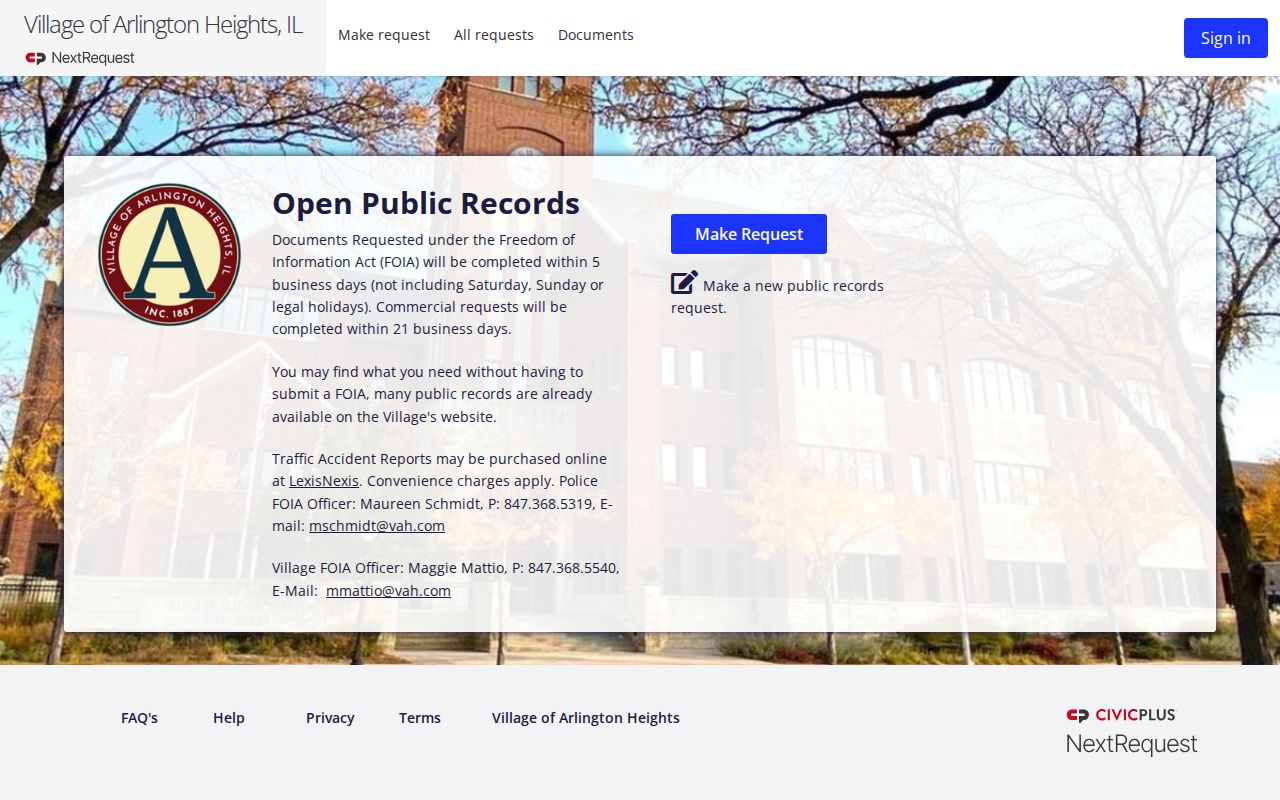This screenshot has height=800, width=1280.
Task: Open the Documents nav item
Action: [596, 35]
